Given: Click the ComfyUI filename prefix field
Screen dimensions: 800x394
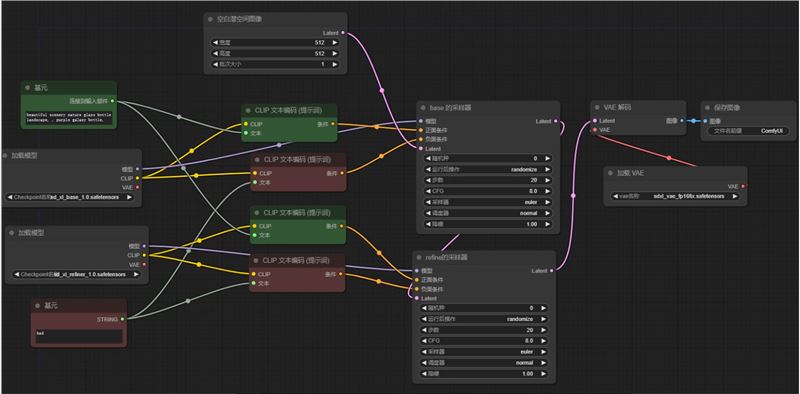Looking at the screenshot, I should coord(748,131).
